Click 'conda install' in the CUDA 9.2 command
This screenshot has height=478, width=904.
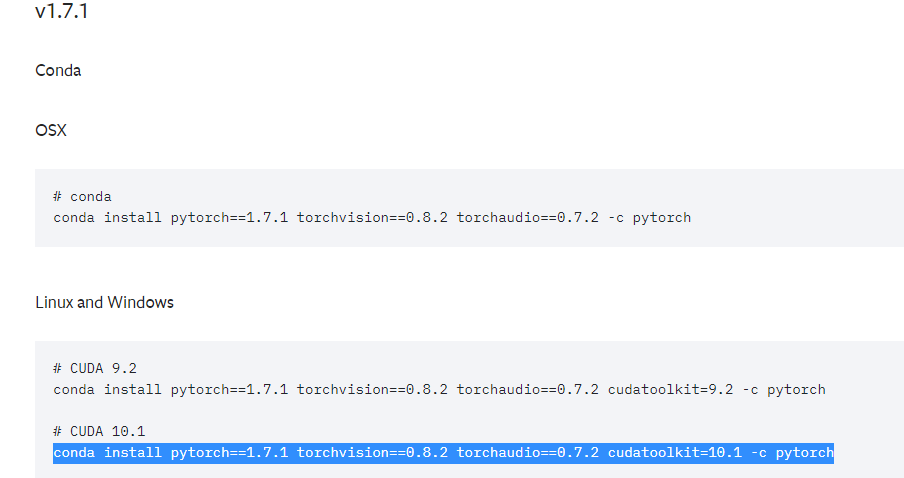pyautogui.click(x=107, y=390)
